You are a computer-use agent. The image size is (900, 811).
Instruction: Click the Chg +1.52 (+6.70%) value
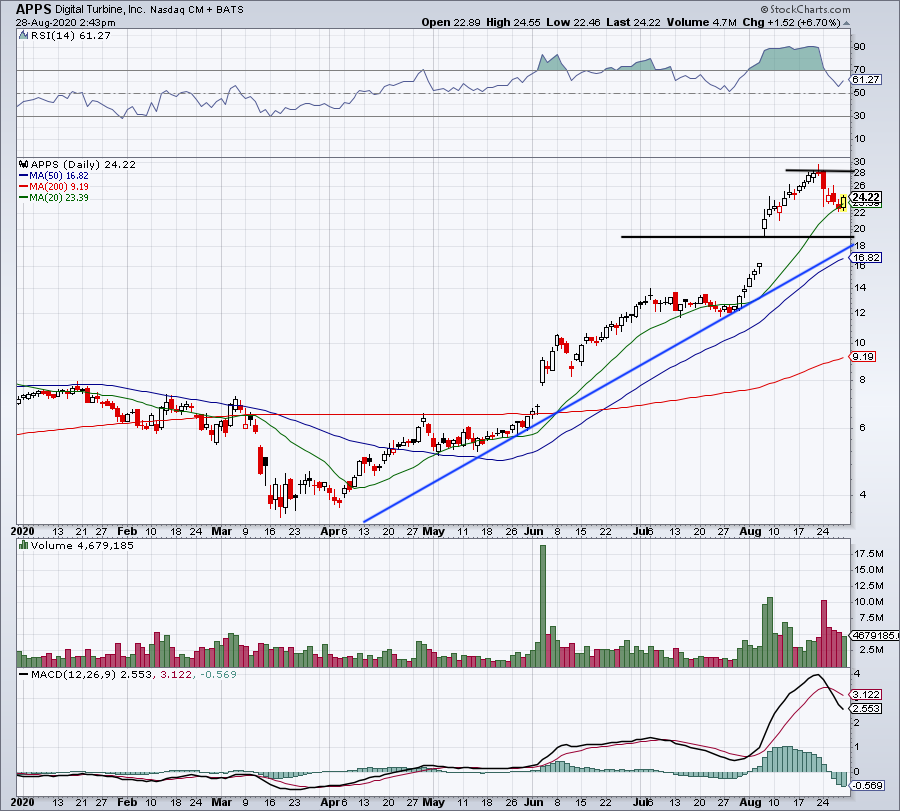[791, 22]
